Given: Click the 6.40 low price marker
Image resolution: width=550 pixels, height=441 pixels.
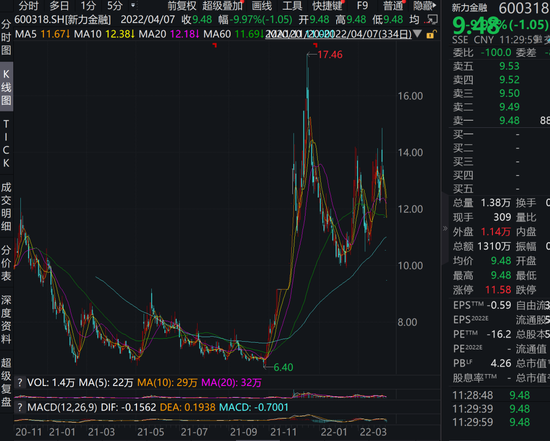Looking at the screenshot, I should (x=283, y=367).
